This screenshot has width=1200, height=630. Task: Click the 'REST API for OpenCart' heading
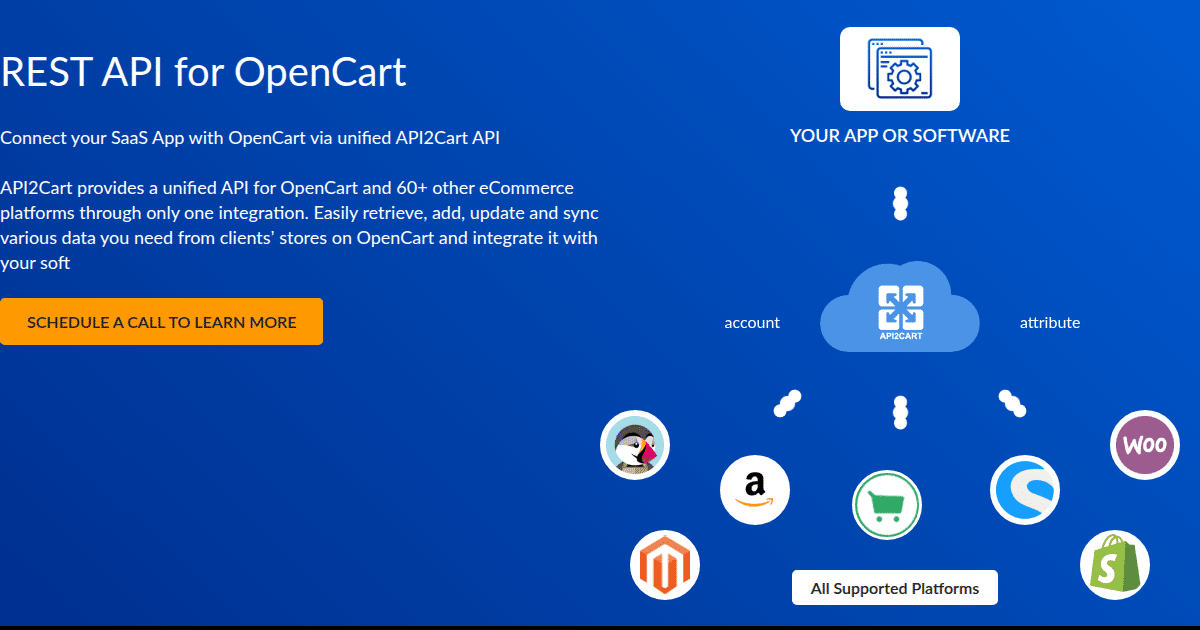(203, 72)
